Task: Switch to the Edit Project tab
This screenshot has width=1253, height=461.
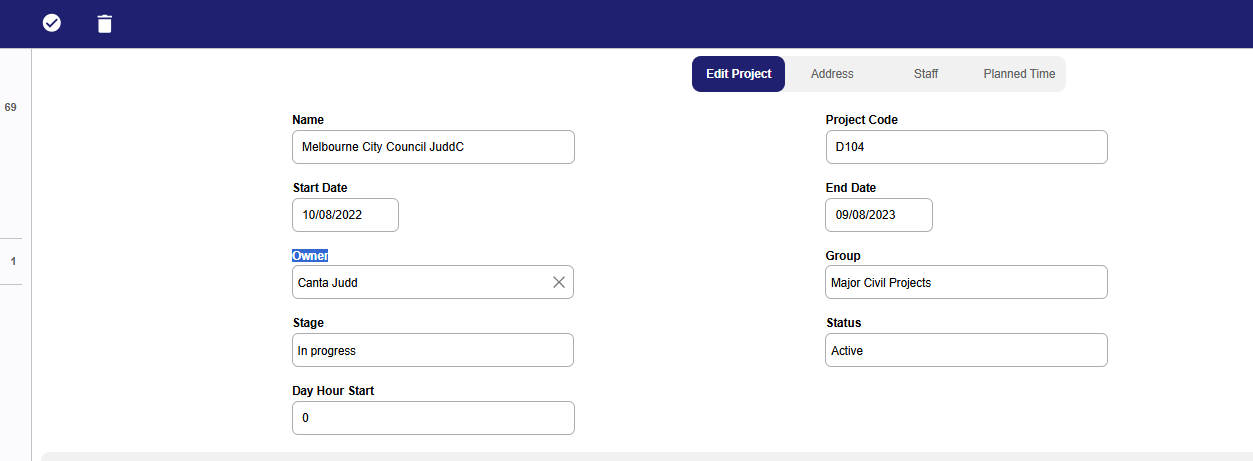Action: (x=738, y=74)
